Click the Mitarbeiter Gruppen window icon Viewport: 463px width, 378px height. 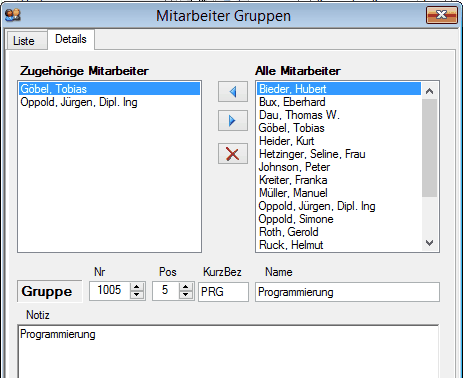tap(13, 15)
